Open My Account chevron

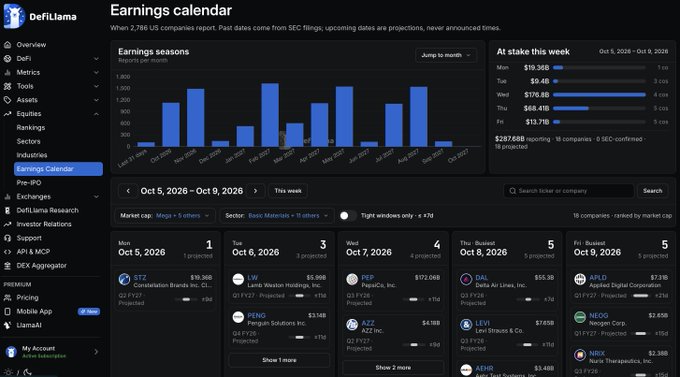point(96,352)
